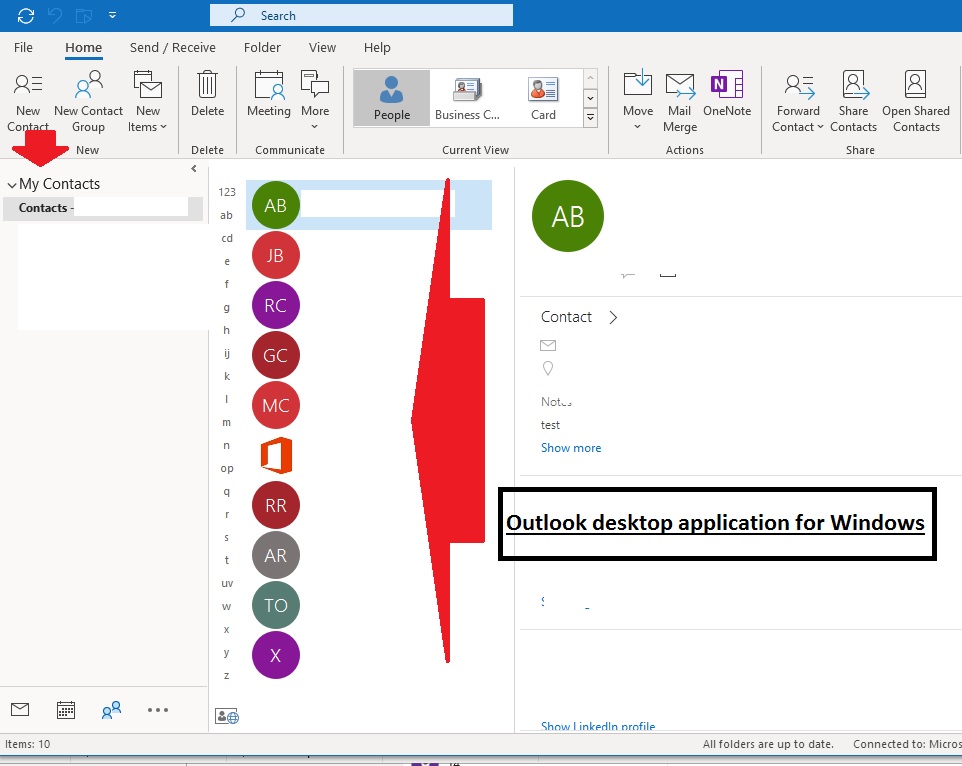Click the email envelope icon in contact details
Viewport: 962px width, 766px height.
click(548, 345)
